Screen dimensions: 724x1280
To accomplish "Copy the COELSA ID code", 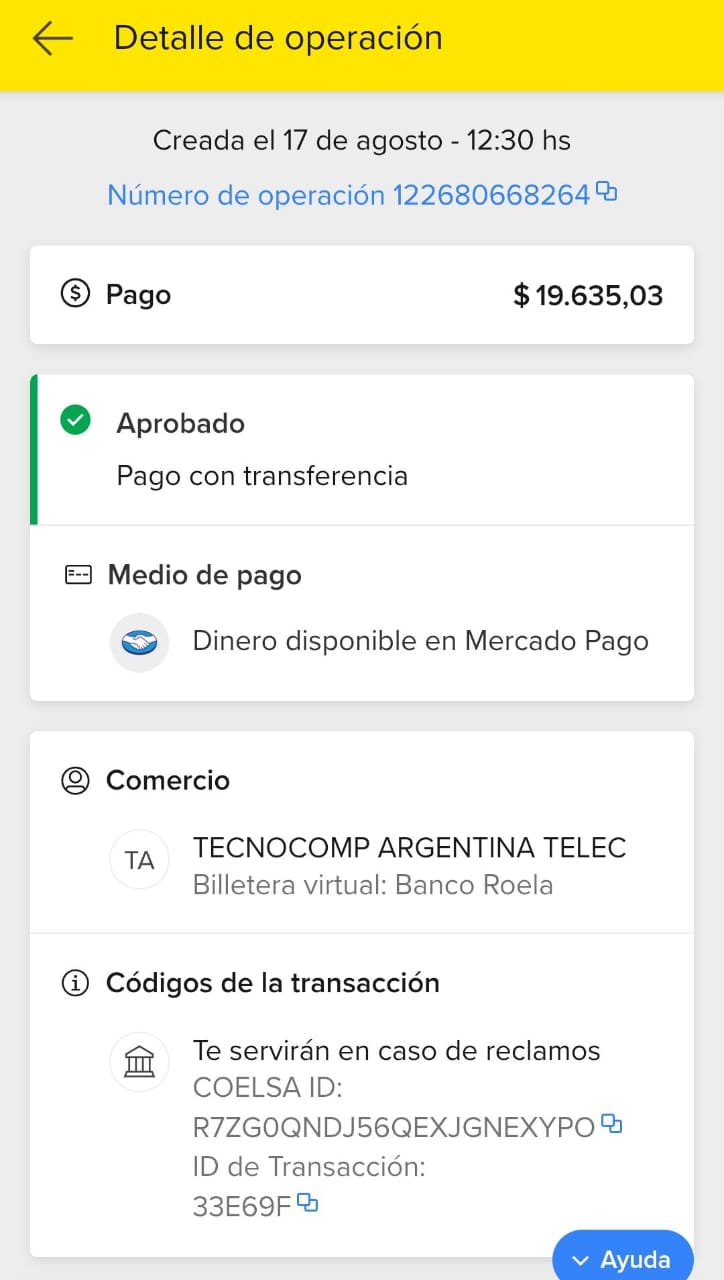I will click(x=611, y=1125).
